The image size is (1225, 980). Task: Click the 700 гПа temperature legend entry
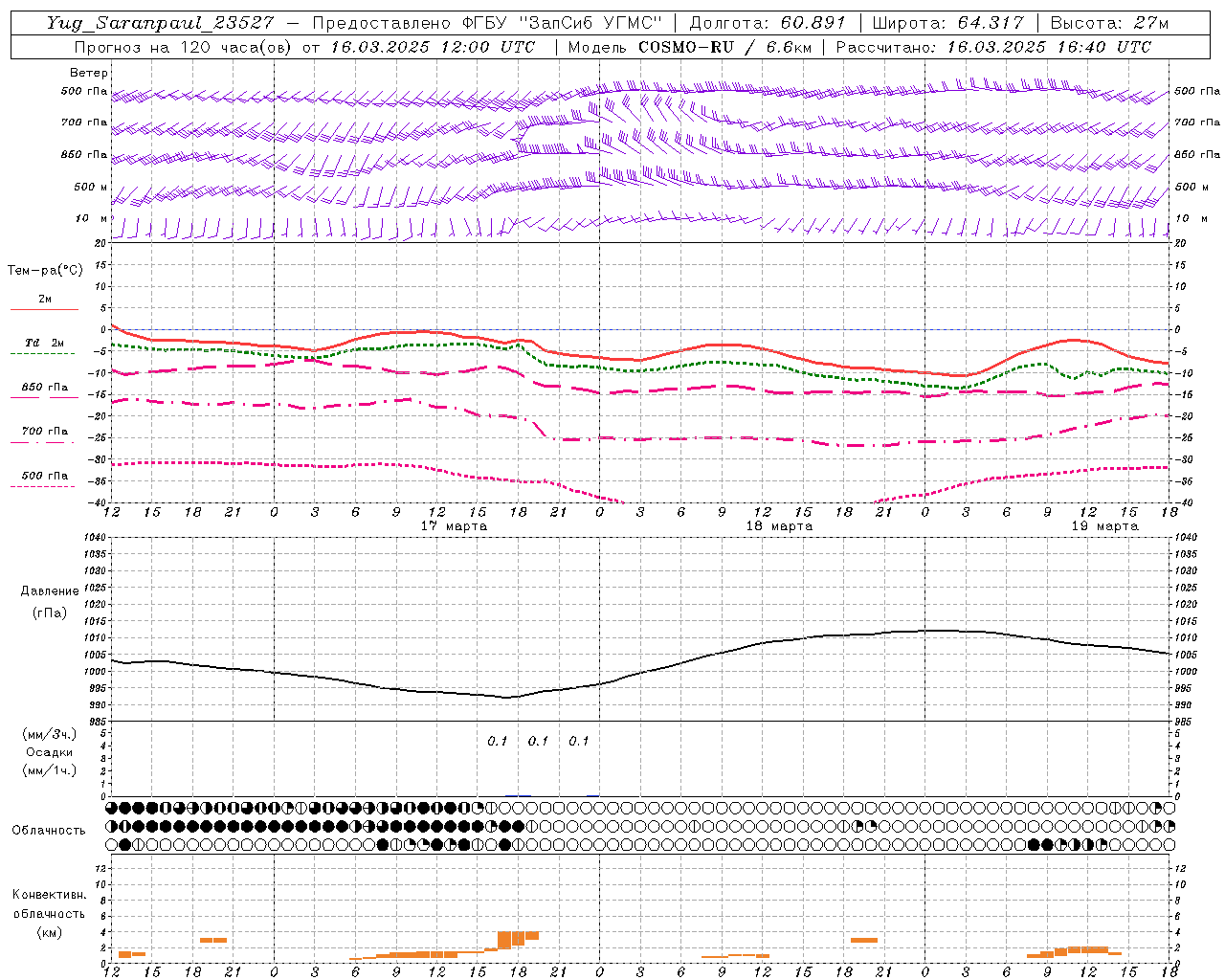pyautogui.click(x=44, y=432)
